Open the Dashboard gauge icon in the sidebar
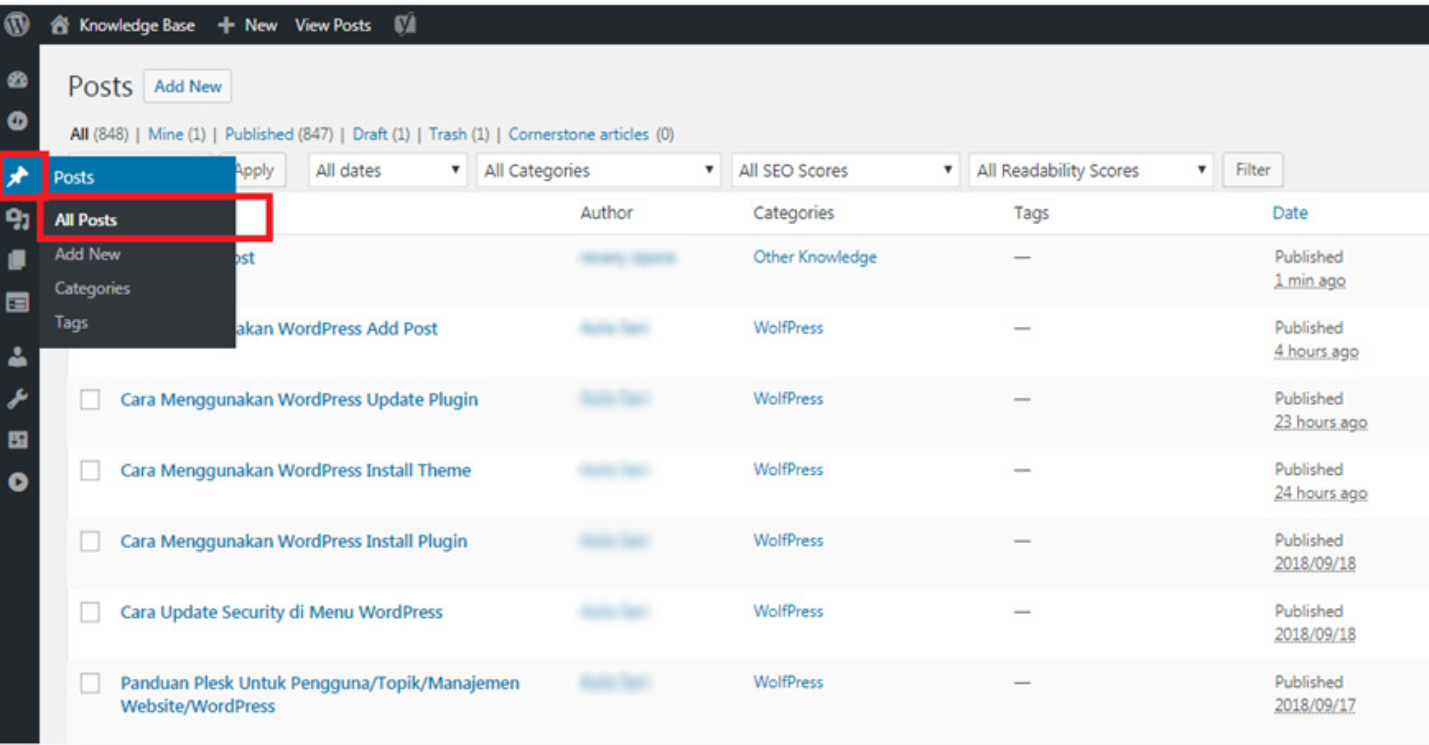1429x745 pixels. [17, 81]
